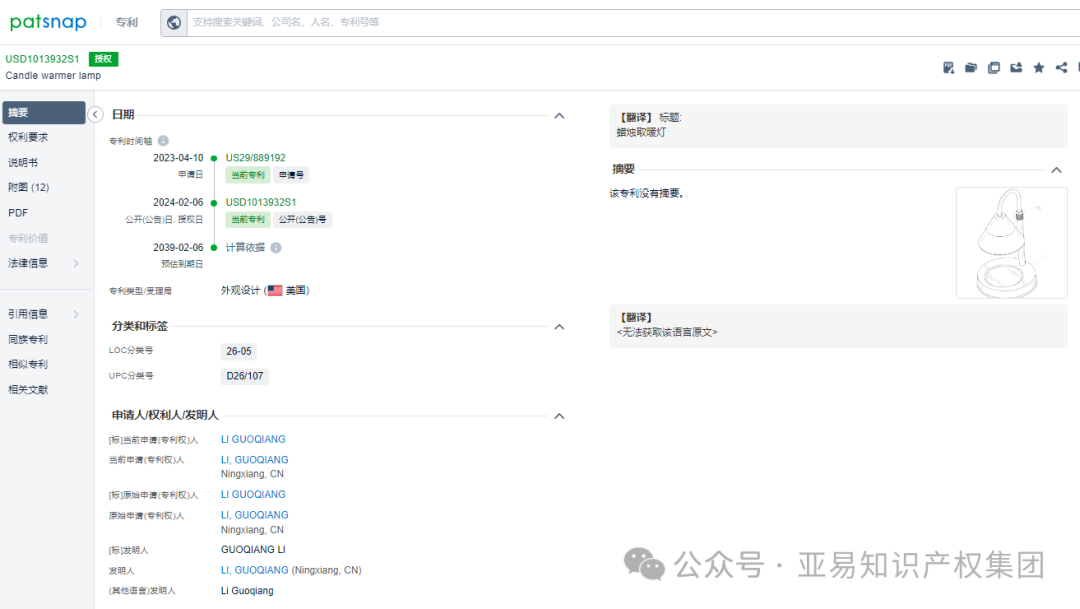Collapse the left sidebar with the arrow circle
The image size is (1080, 609).
coord(96,114)
